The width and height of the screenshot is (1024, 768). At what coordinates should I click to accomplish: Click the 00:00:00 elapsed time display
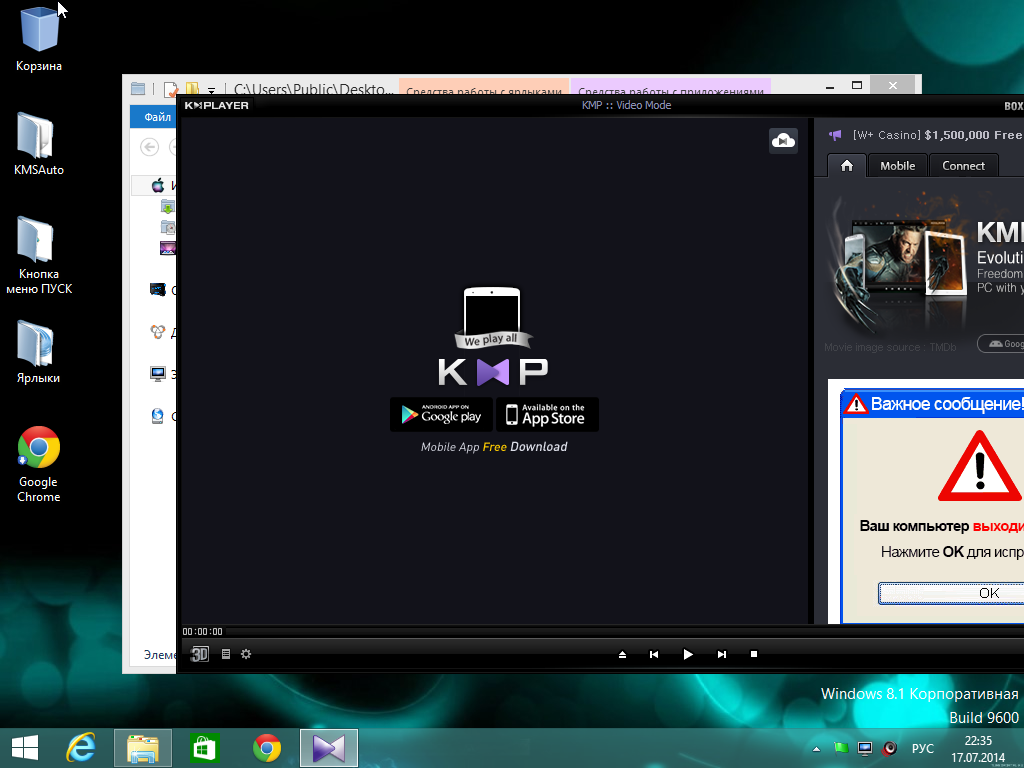pyautogui.click(x=202, y=632)
